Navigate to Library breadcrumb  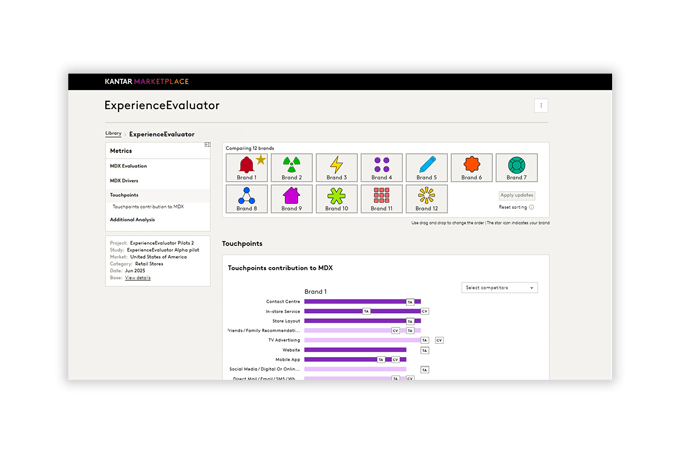[113, 133]
